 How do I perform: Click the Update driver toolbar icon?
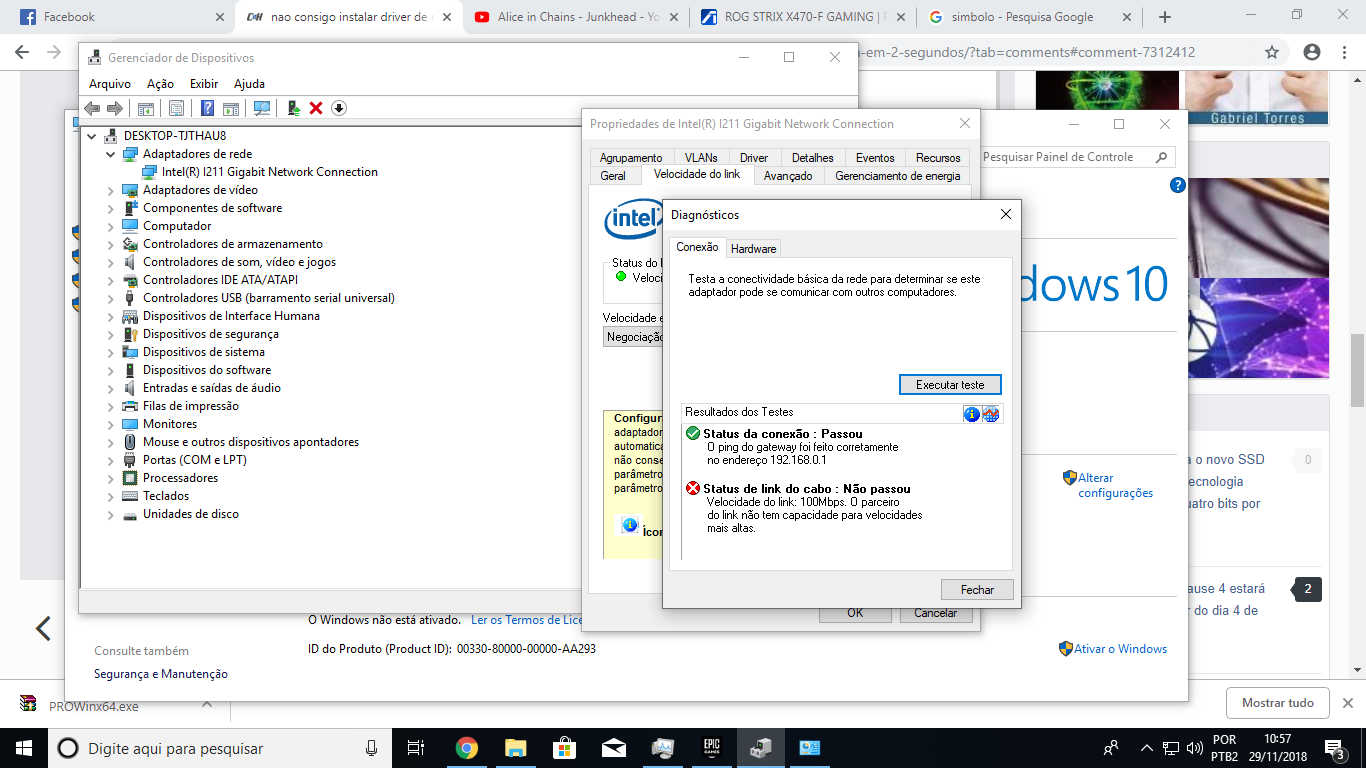[294, 108]
